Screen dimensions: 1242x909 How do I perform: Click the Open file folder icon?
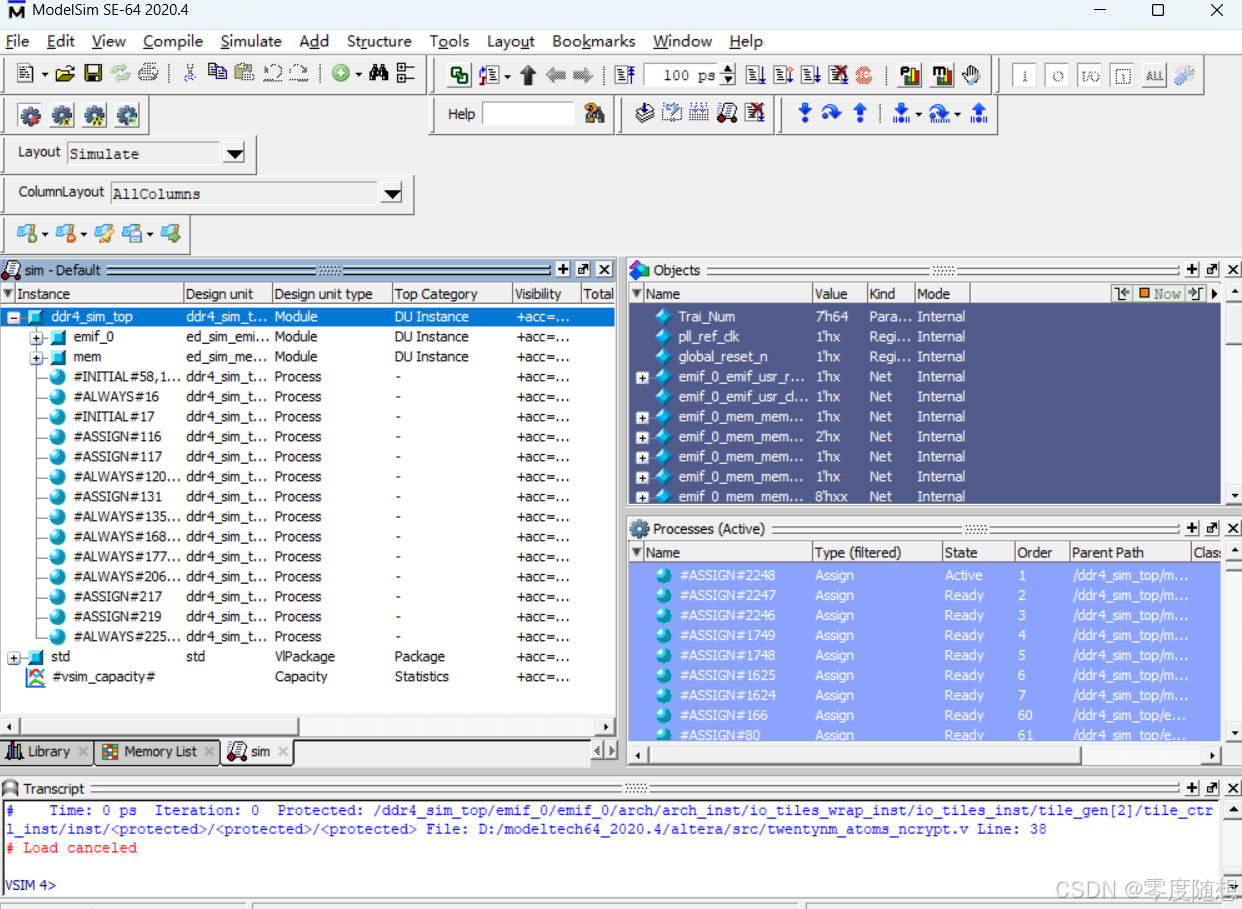pos(65,74)
